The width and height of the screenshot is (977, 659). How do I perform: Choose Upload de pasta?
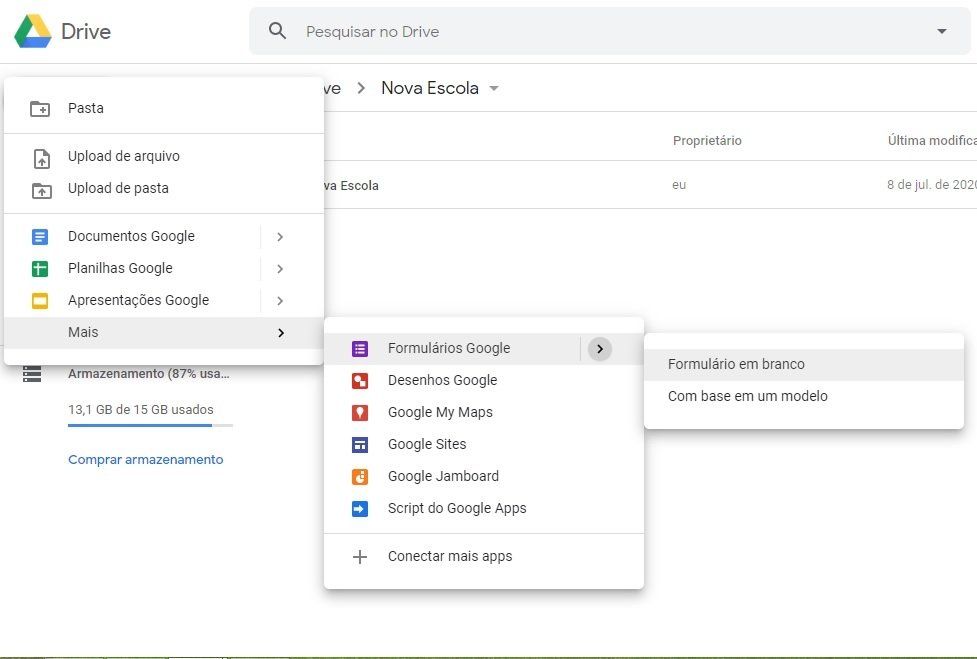click(164, 188)
